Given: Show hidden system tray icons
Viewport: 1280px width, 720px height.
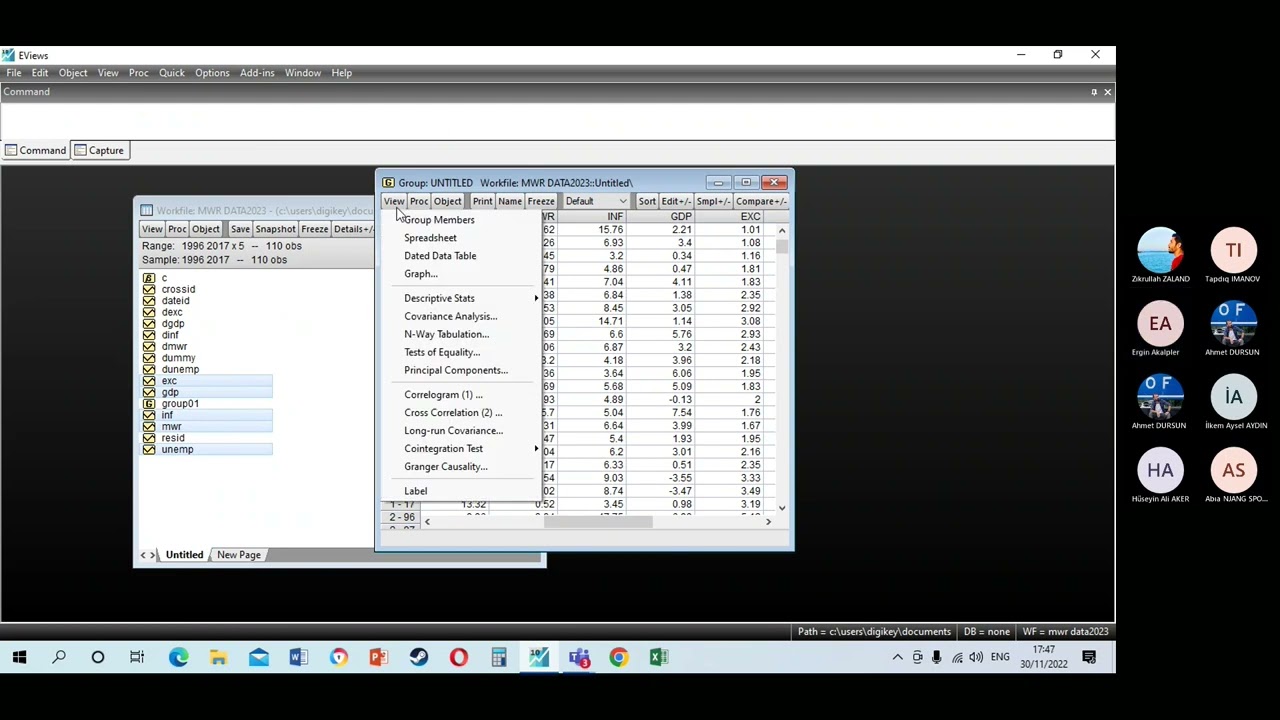Looking at the screenshot, I should coord(897,657).
